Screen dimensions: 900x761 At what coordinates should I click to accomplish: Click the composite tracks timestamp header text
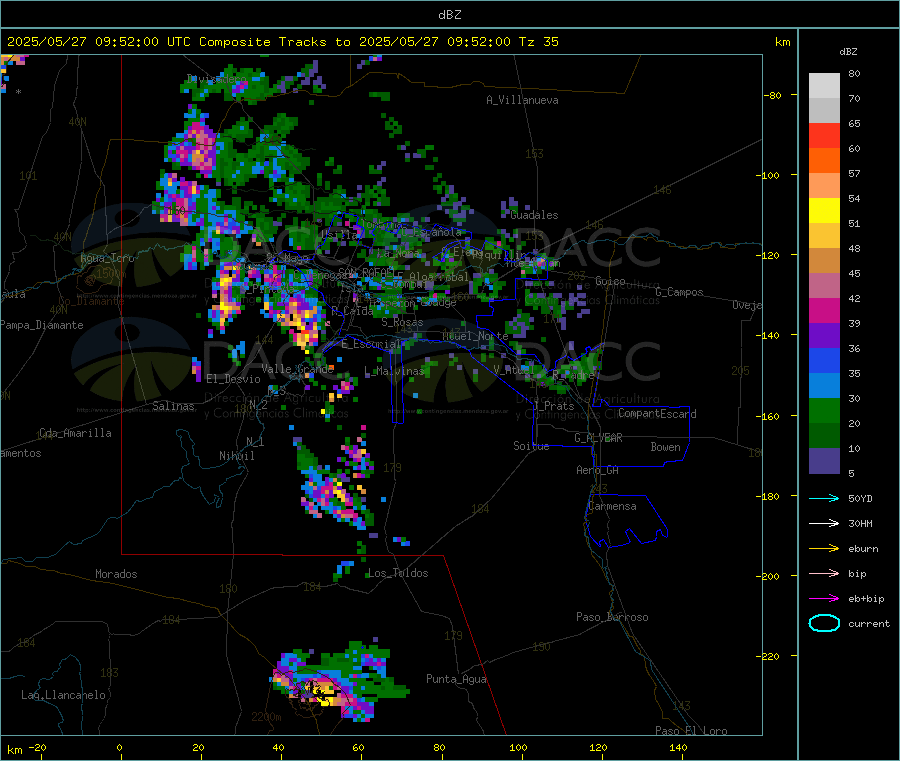pos(283,42)
